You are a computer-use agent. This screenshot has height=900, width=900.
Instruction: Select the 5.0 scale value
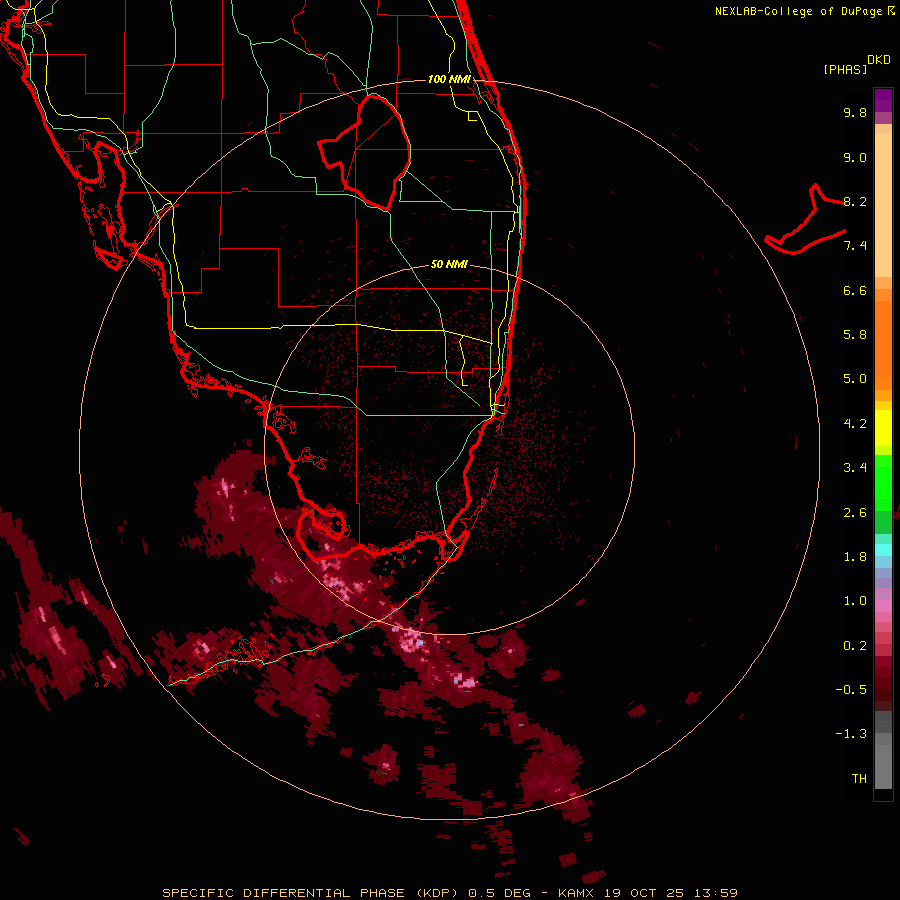tap(855, 379)
